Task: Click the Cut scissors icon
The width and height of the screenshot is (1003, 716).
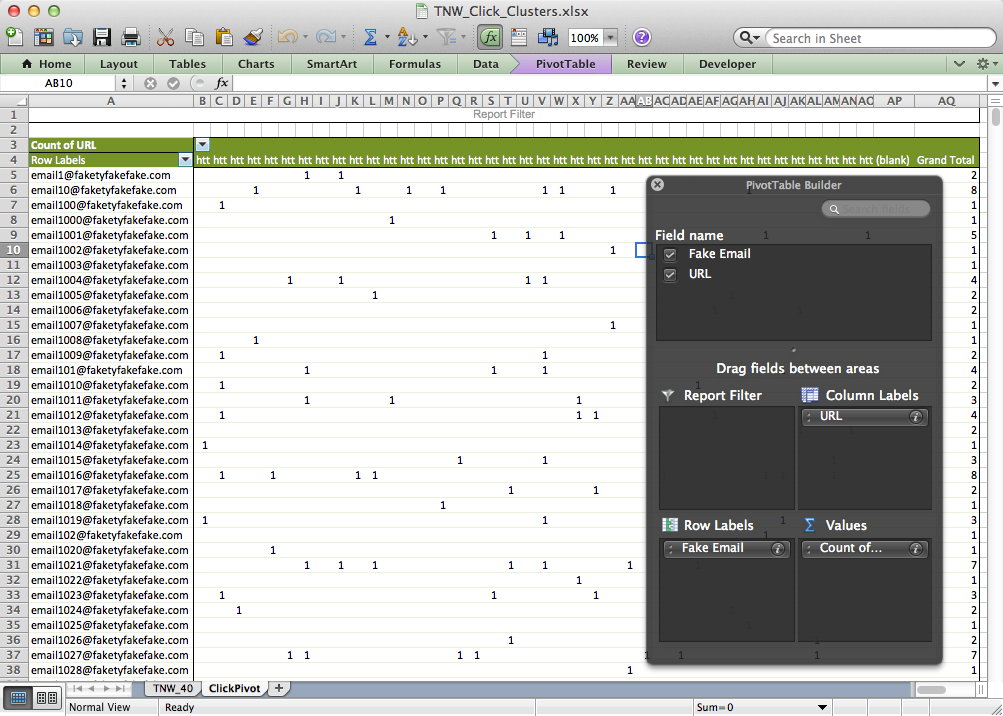Action: (x=166, y=38)
